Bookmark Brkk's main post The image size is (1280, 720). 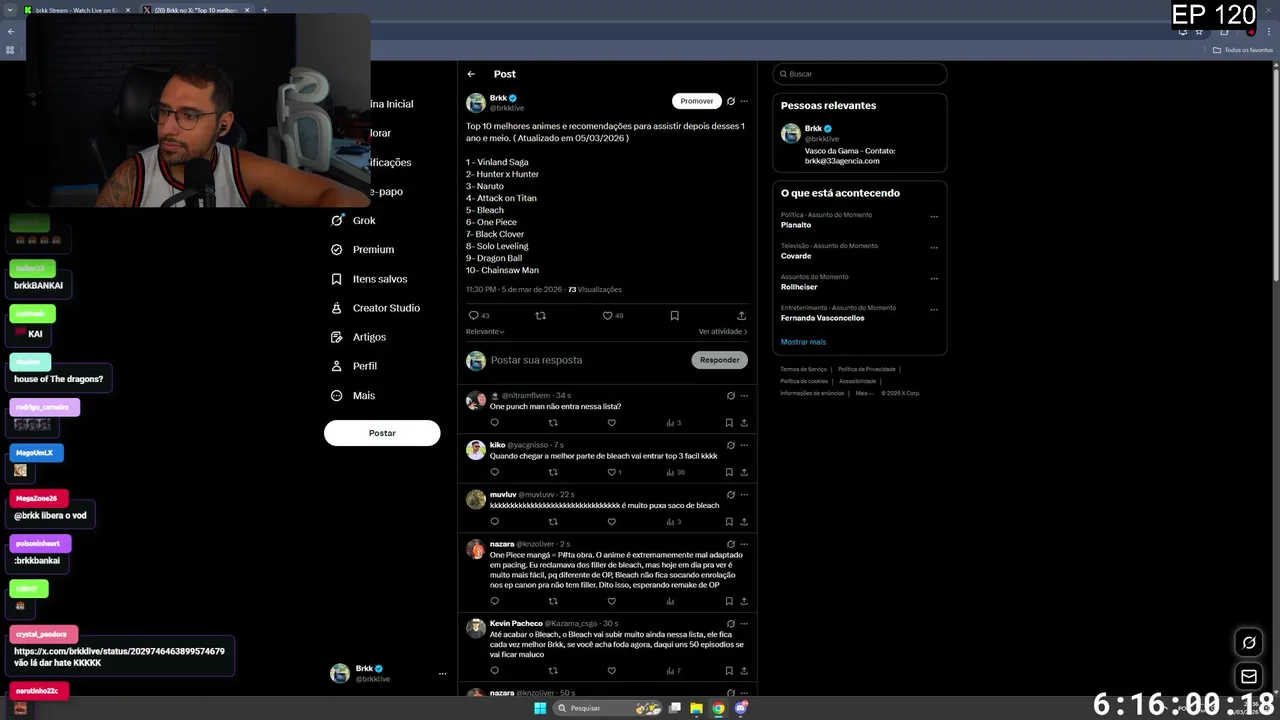point(674,315)
